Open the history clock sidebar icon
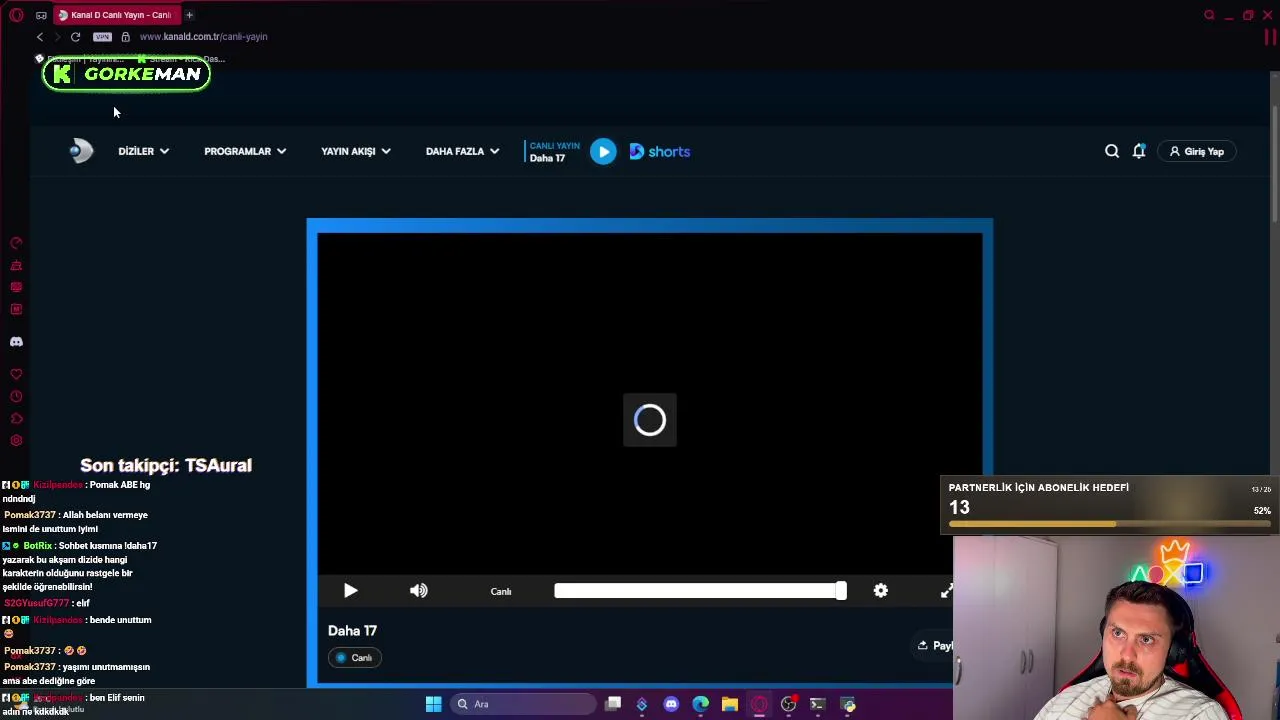This screenshot has width=1280, height=720. click(16, 396)
